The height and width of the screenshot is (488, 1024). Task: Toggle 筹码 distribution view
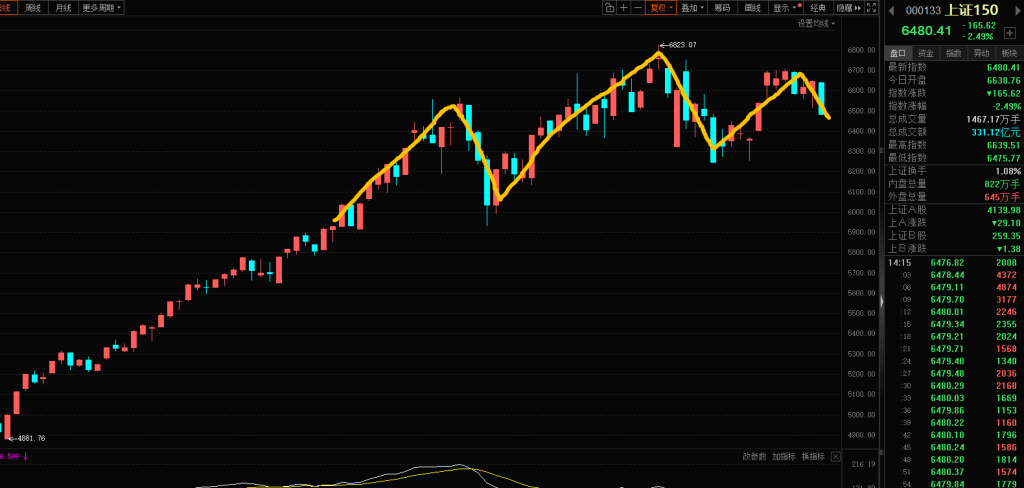(x=721, y=7)
